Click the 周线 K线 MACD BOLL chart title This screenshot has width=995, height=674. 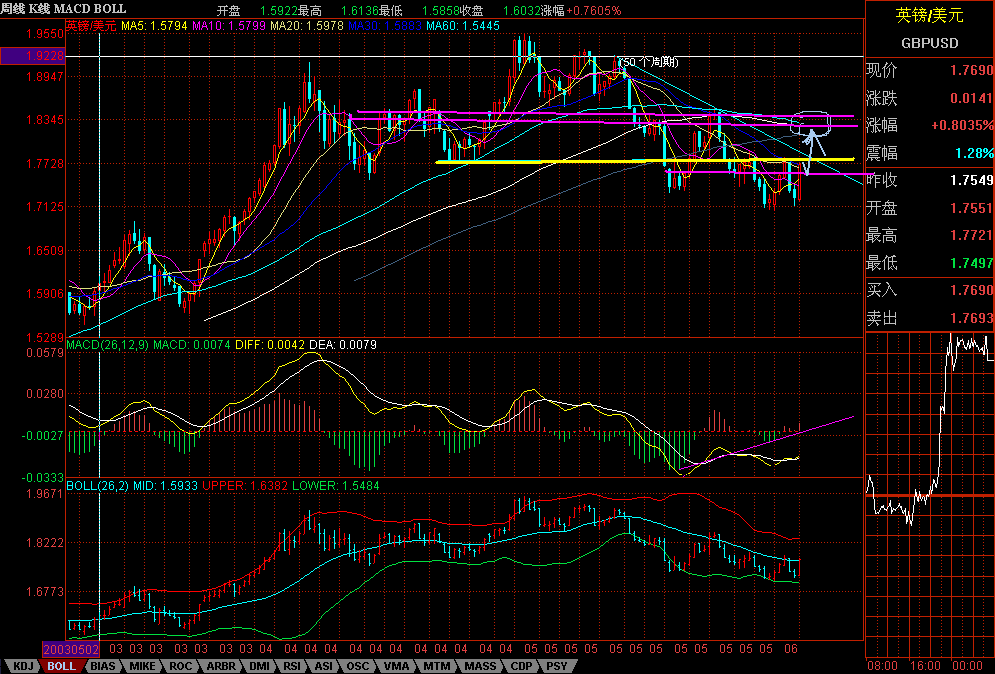click(63, 9)
